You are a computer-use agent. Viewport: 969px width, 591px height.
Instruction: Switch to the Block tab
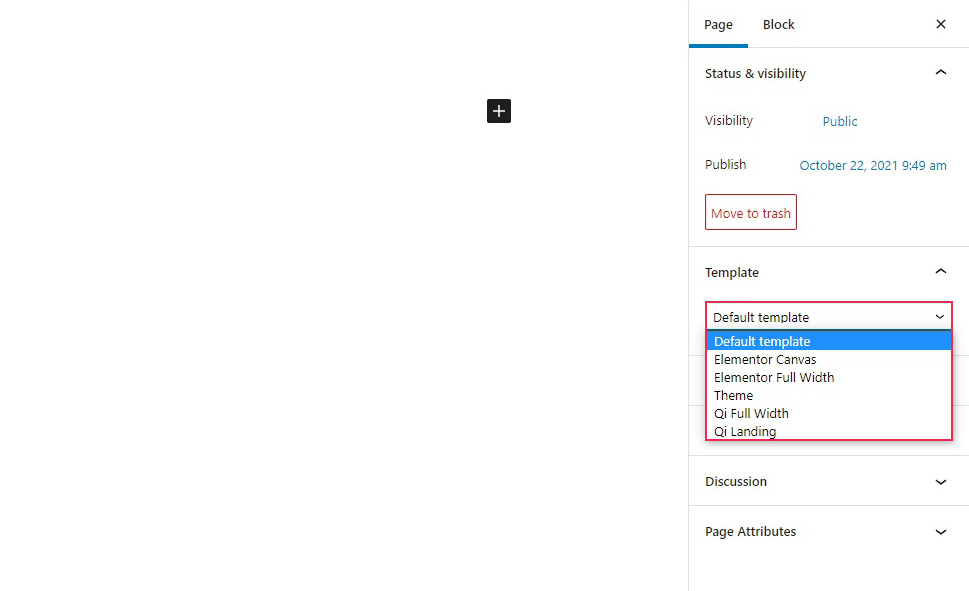coord(778,24)
